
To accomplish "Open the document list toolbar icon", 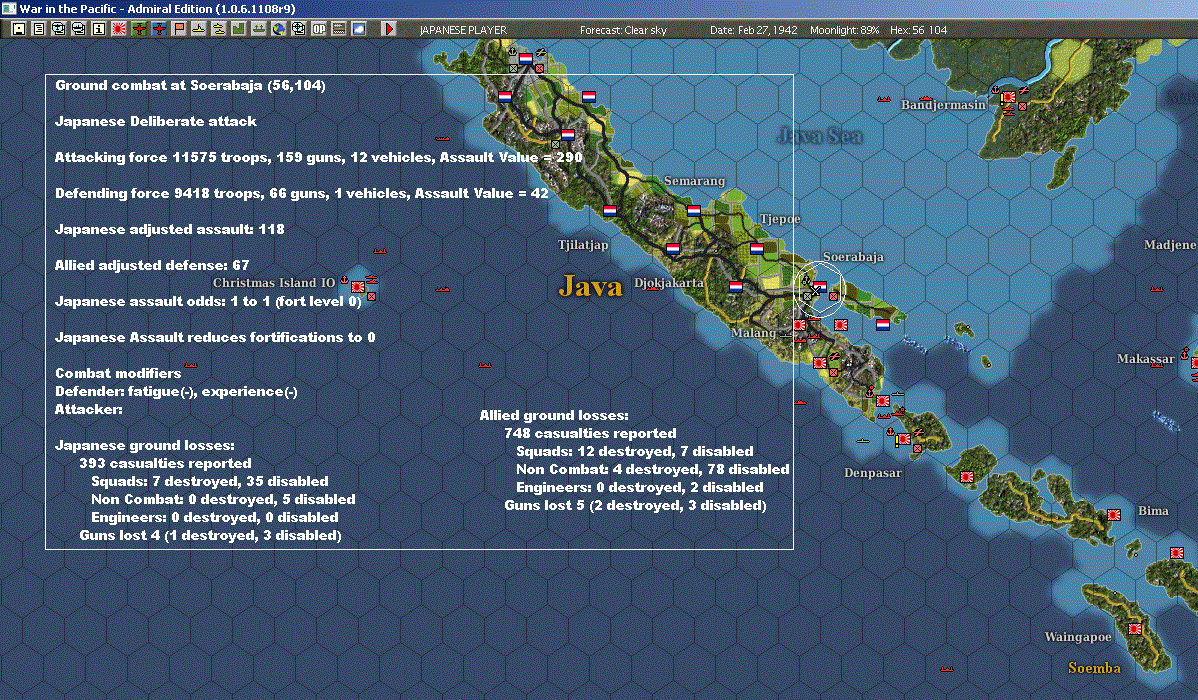I will [x=38, y=29].
